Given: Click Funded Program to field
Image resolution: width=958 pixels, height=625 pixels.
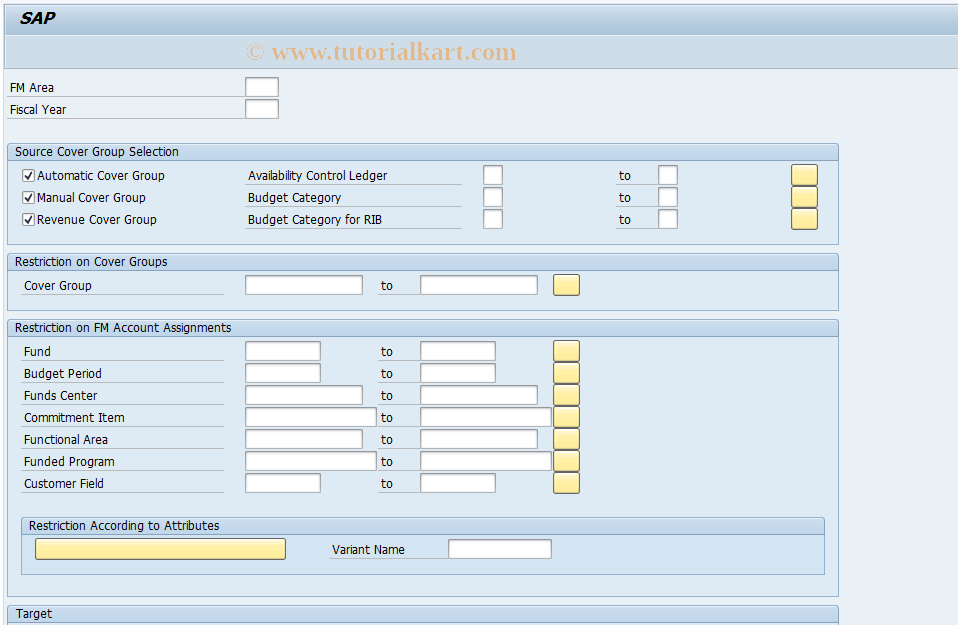Looking at the screenshot, I should coord(486,461).
